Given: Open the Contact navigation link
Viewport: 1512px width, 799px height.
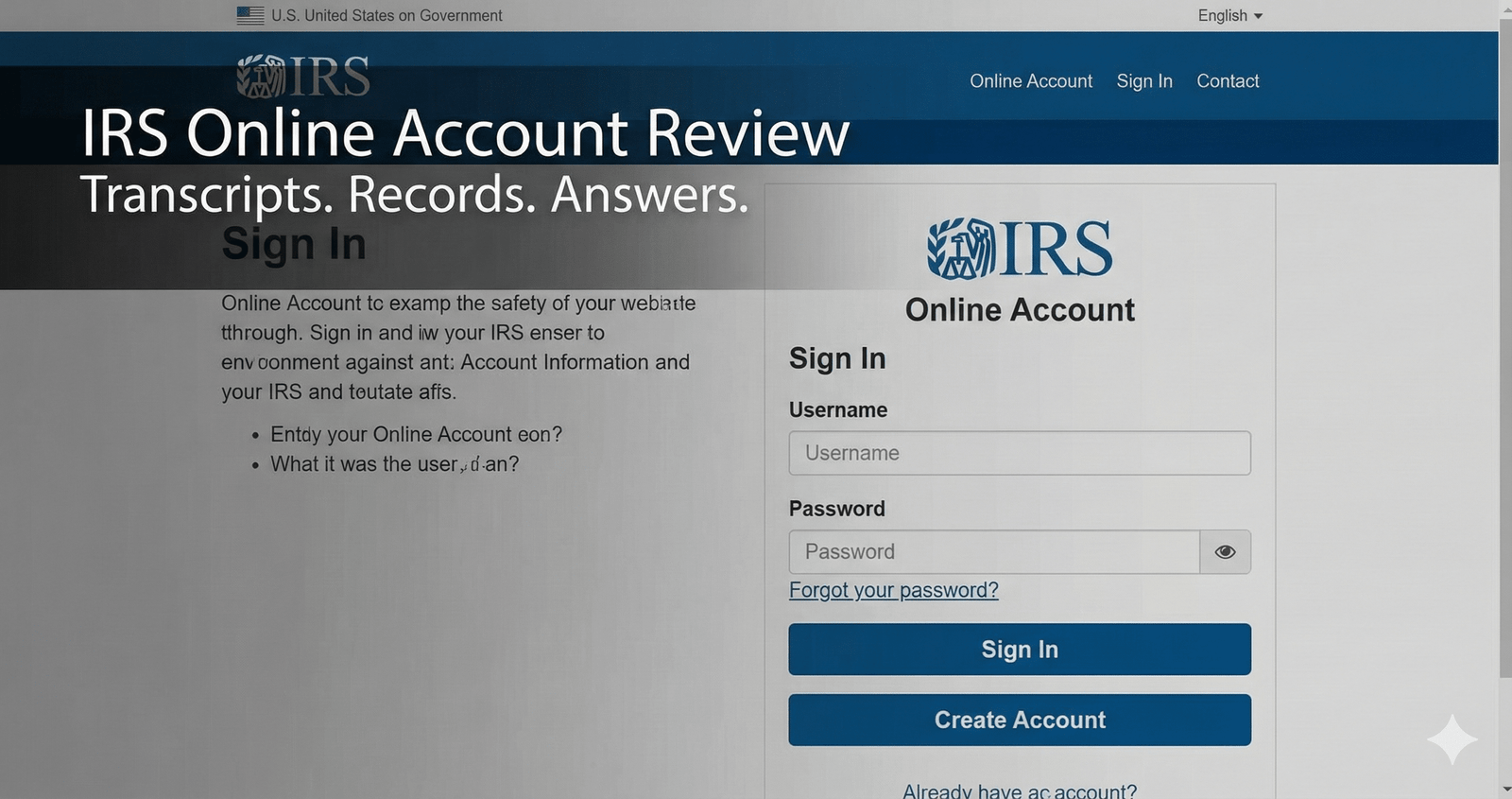Looking at the screenshot, I should click(1228, 81).
